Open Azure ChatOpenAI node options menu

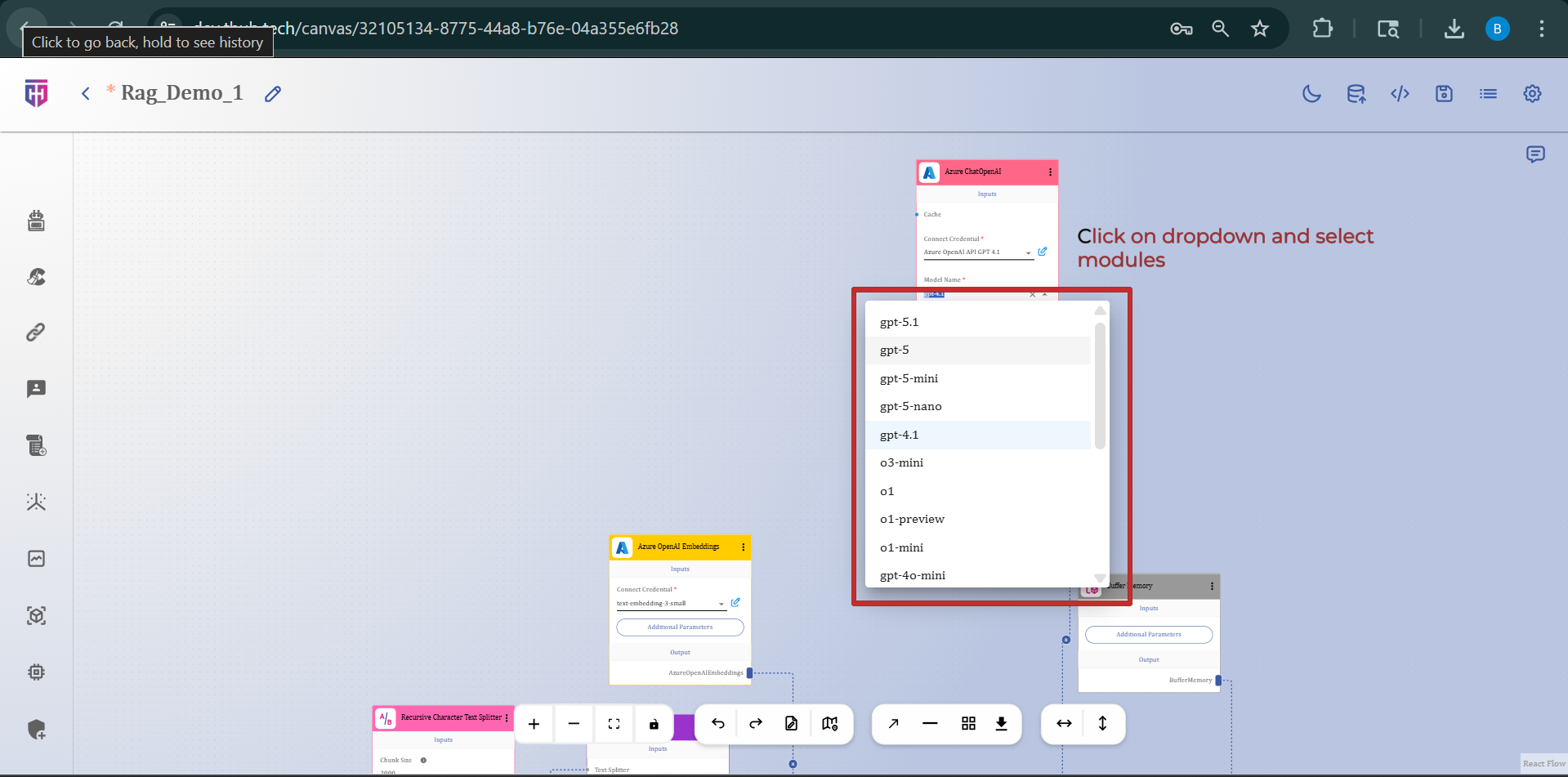1050,172
